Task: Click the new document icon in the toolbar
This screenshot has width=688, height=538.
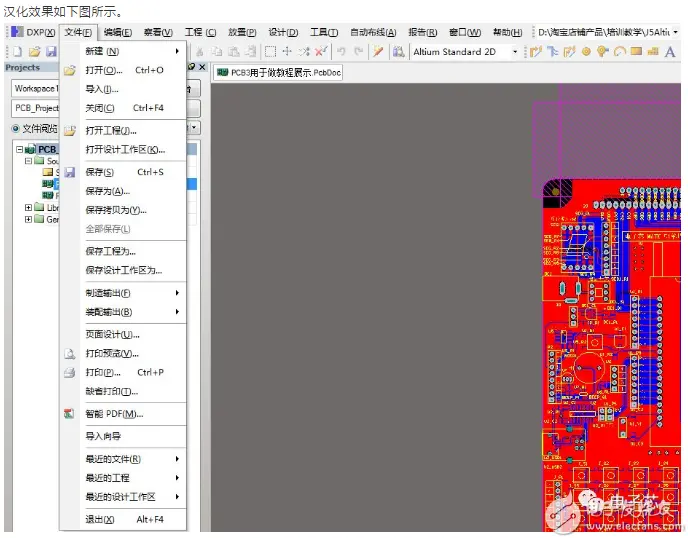Action: 18,52
